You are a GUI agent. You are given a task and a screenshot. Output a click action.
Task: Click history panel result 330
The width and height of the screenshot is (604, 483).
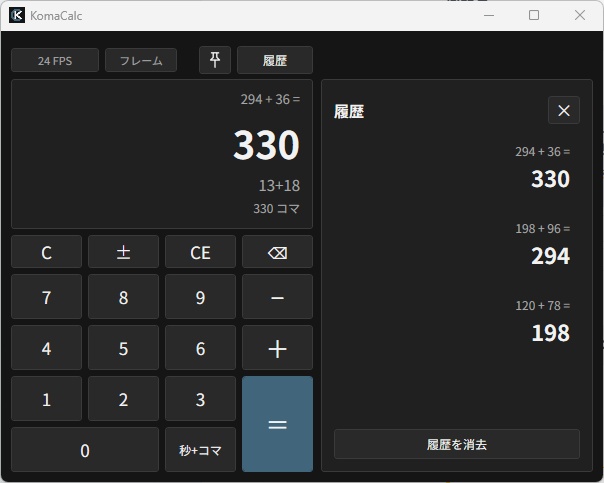coord(550,179)
